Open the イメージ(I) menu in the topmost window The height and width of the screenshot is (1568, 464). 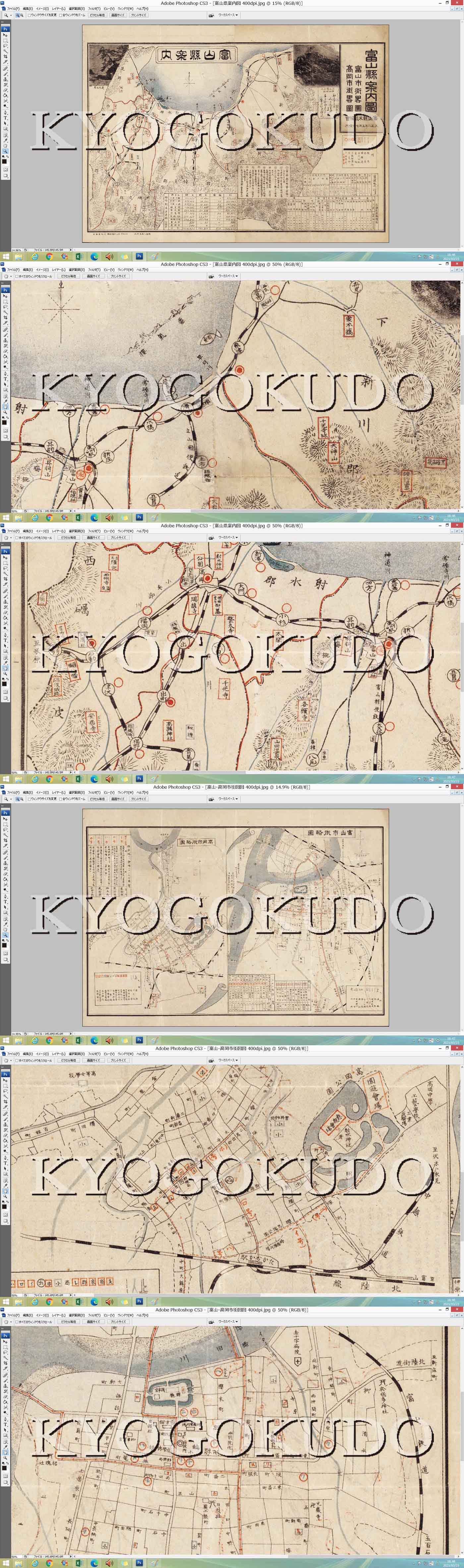coord(42,9)
